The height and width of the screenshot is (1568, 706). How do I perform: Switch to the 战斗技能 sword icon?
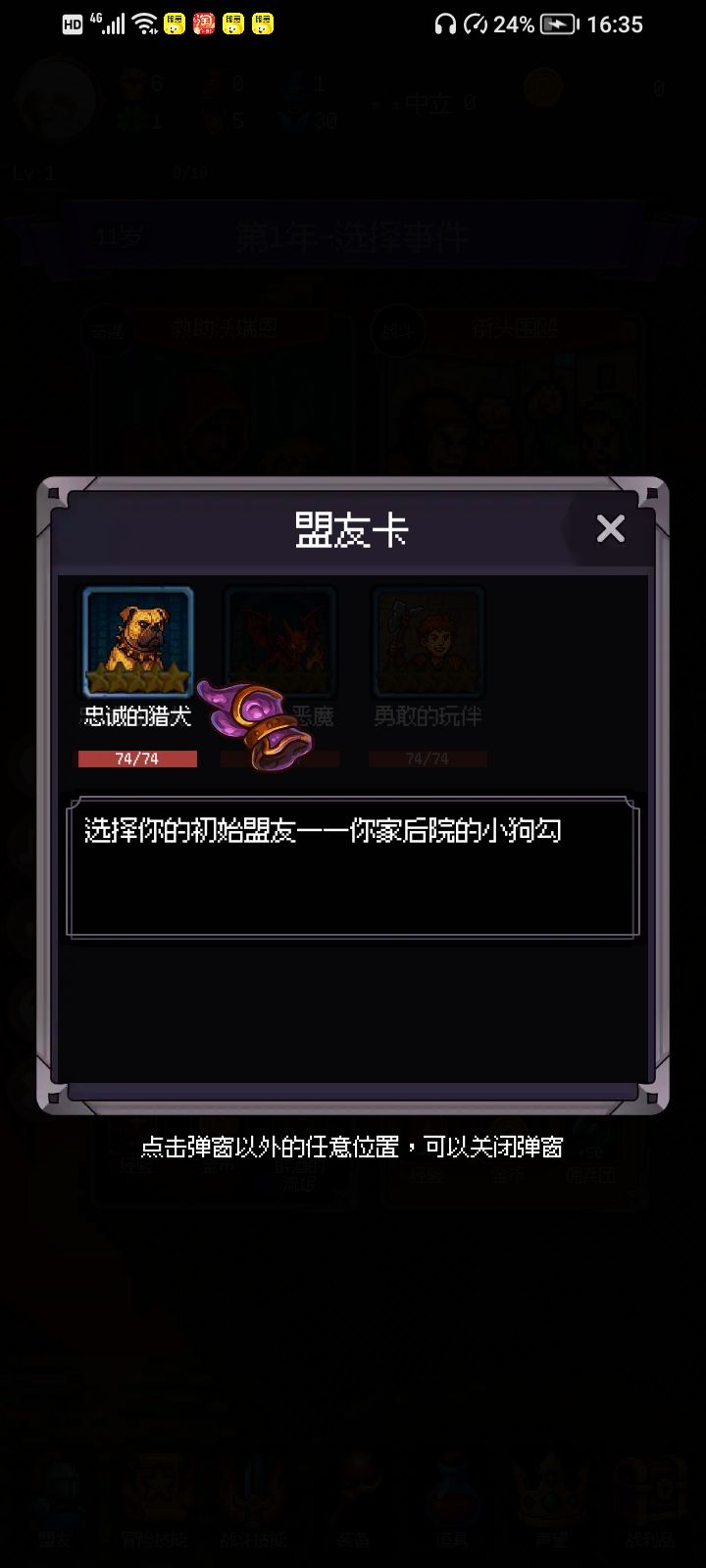point(253,1499)
